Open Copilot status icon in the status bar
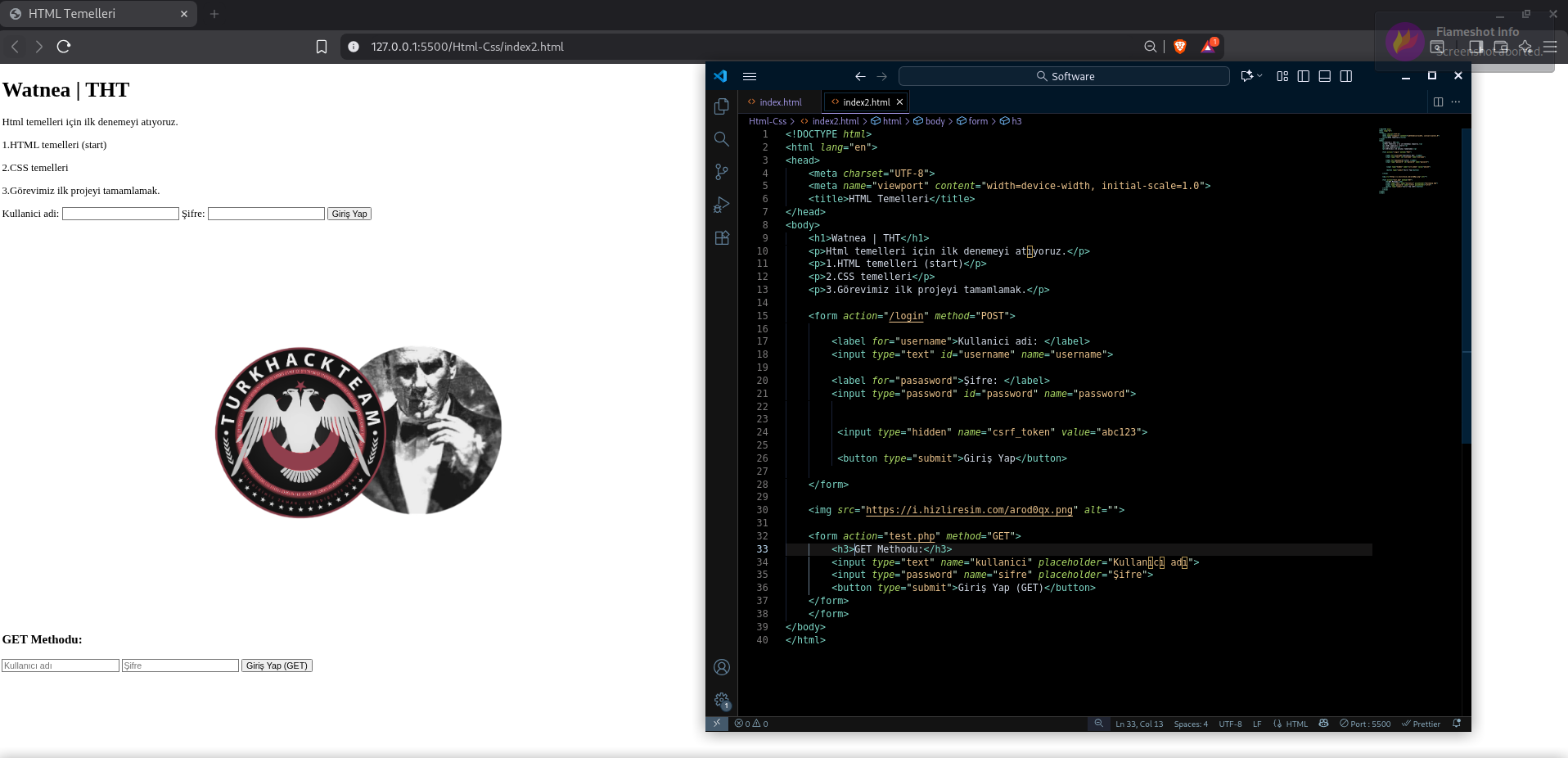This screenshot has width=1568, height=758. (1323, 724)
